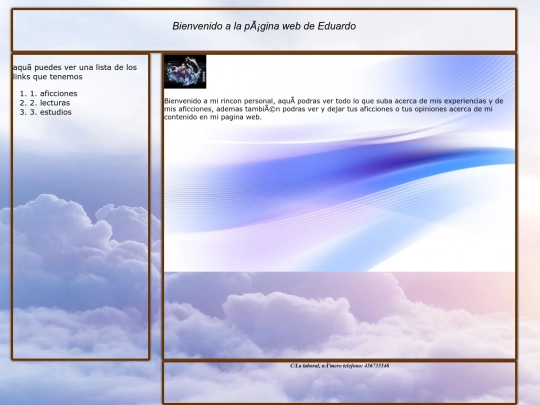The image size is (540, 405).
Task: Click the sidebar text about "lista de los links"
Action: [75, 72]
